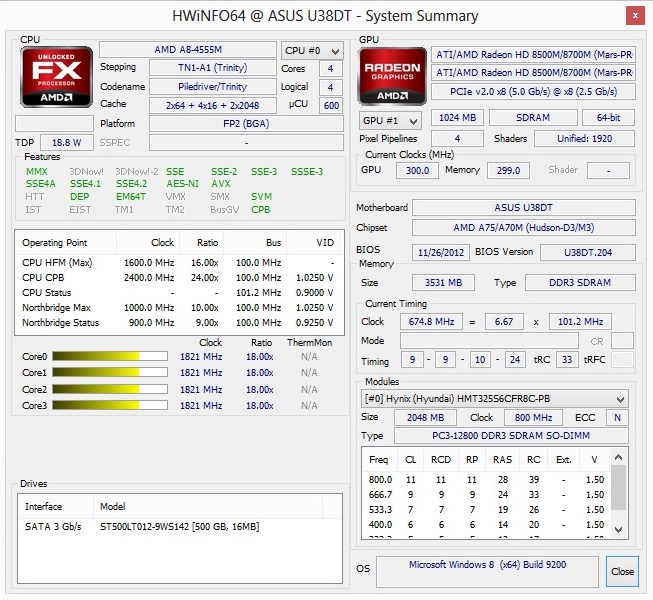Click the SPD timings table scrollbar thumb

coord(618,487)
